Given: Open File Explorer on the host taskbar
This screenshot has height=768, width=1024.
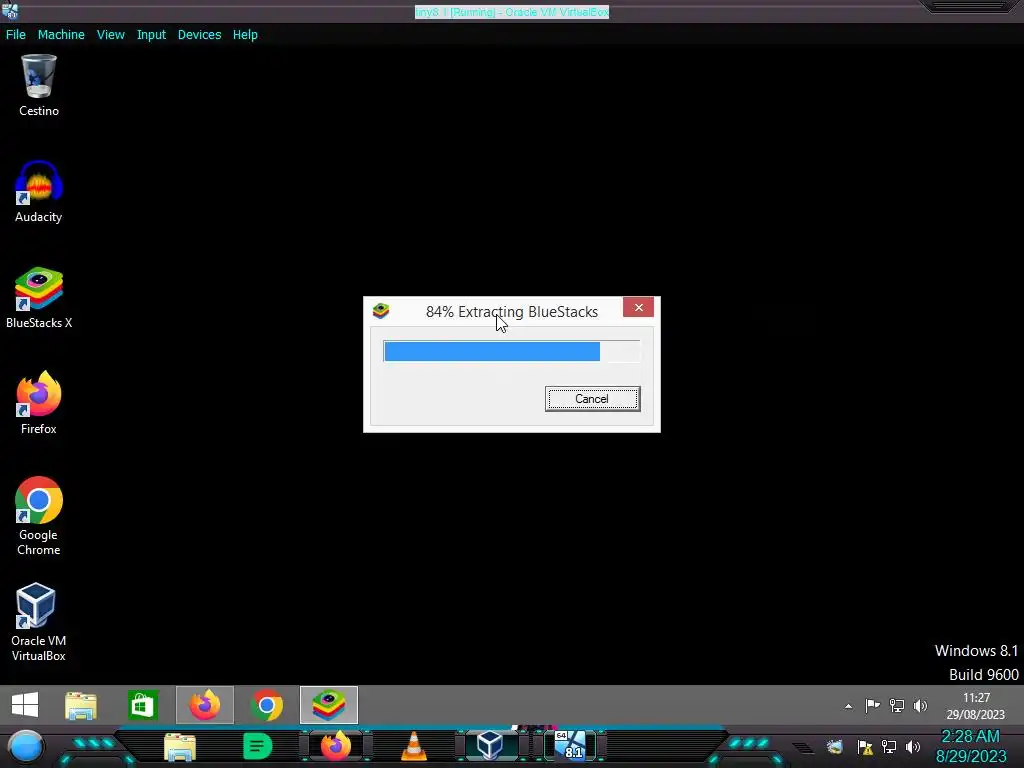Looking at the screenshot, I should [180, 746].
